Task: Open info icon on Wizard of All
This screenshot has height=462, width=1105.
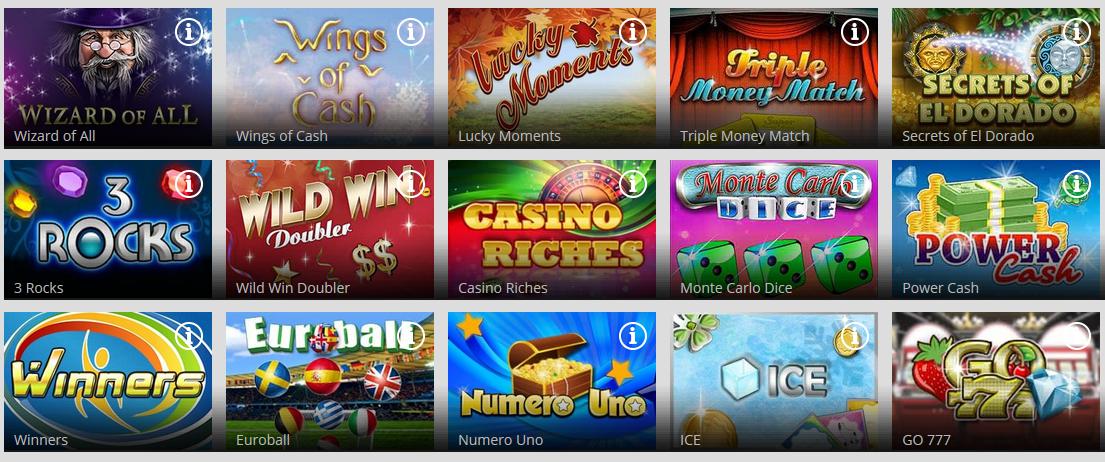Action: tap(189, 32)
